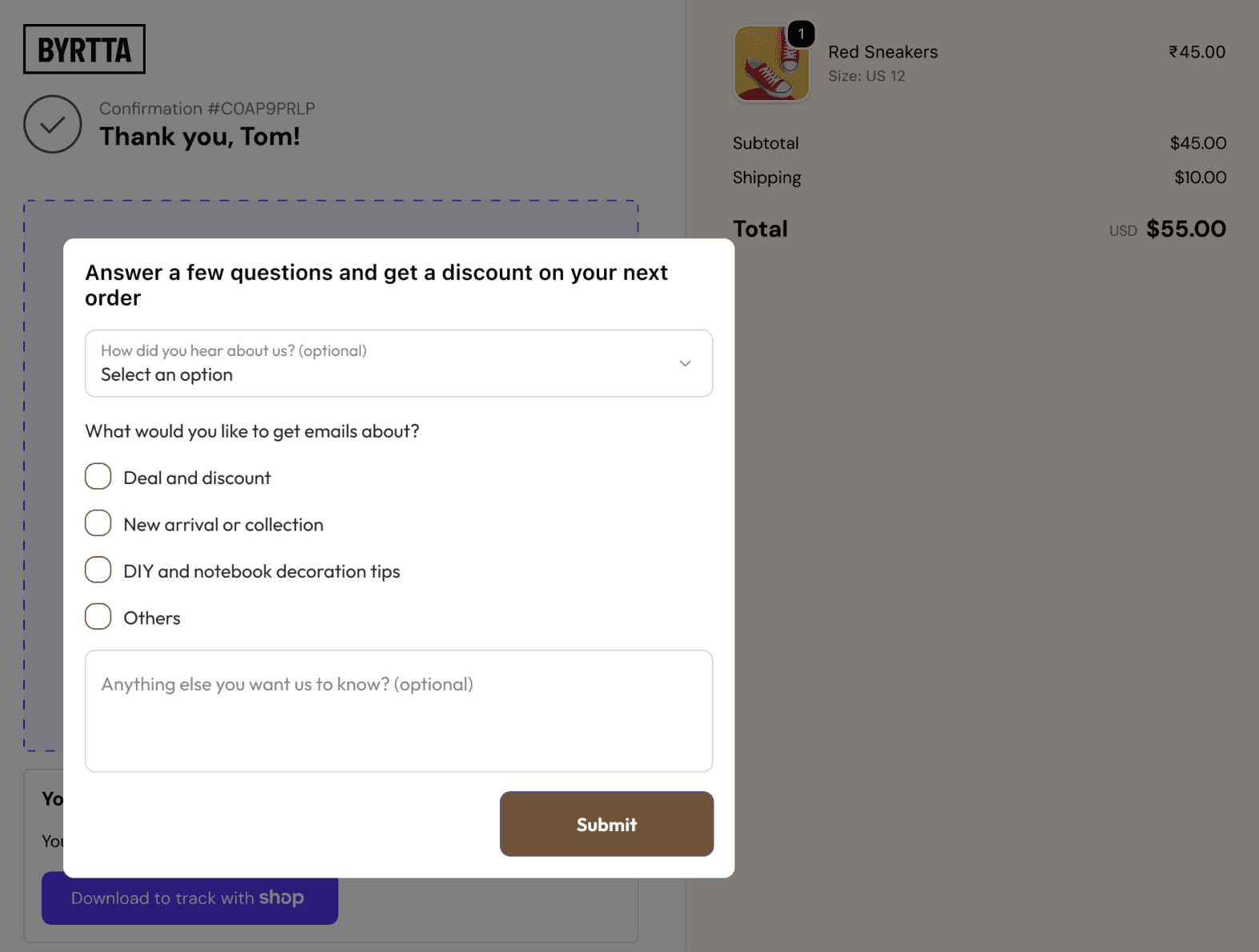Screen dimensions: 1259x952
Task: Click the 'Anything else you want us to know' textbox
Action: [x=398, y=711]
